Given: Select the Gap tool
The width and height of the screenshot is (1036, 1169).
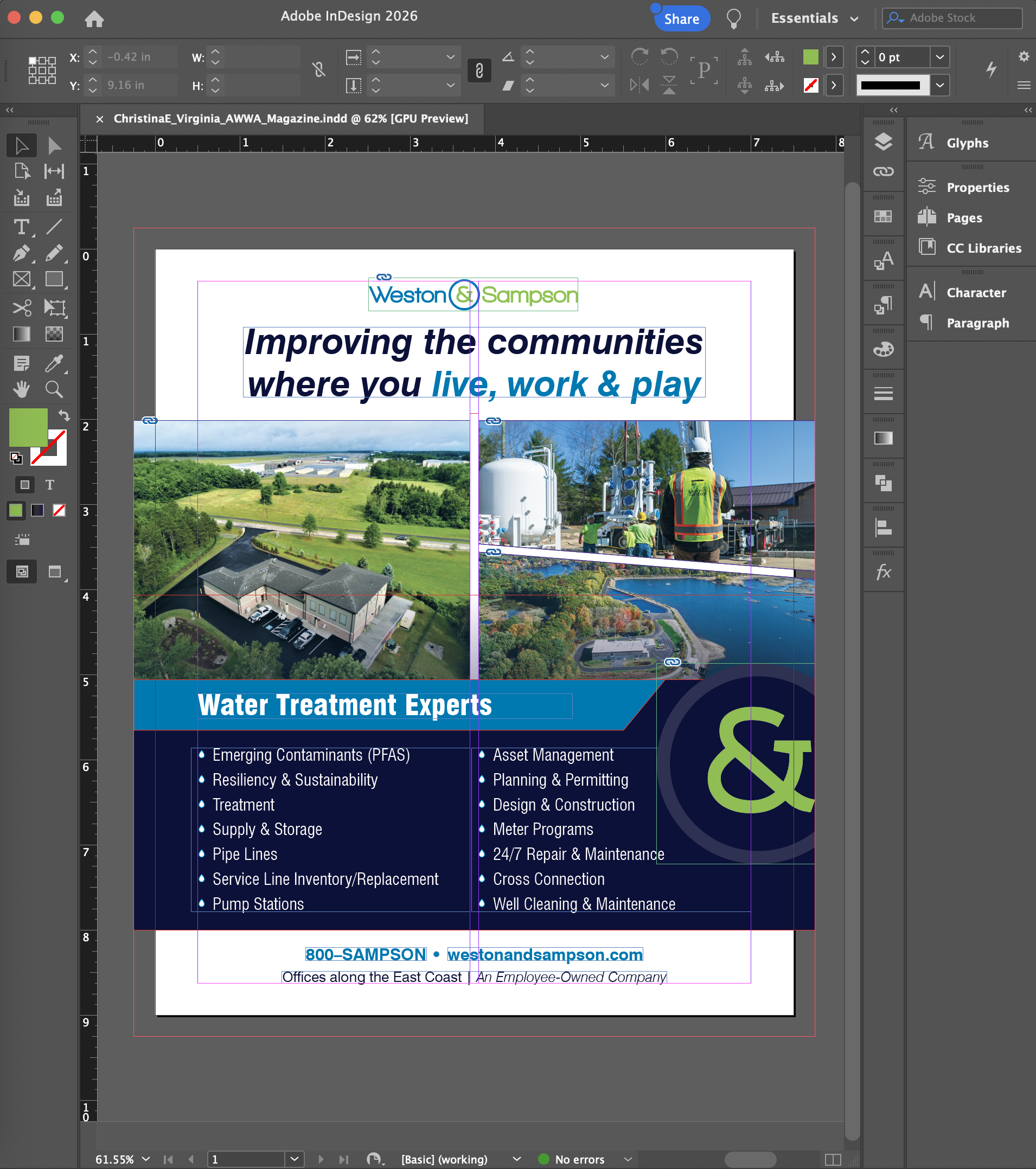Looking at the screenshot, I should click(x=54, y=171).
